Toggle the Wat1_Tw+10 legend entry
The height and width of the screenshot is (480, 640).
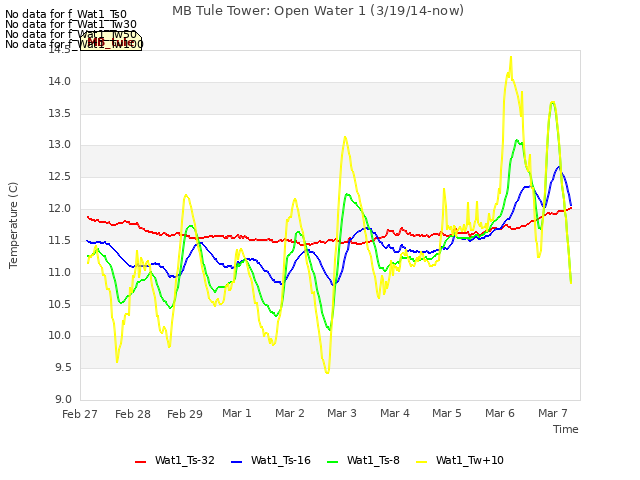point(460,460)
